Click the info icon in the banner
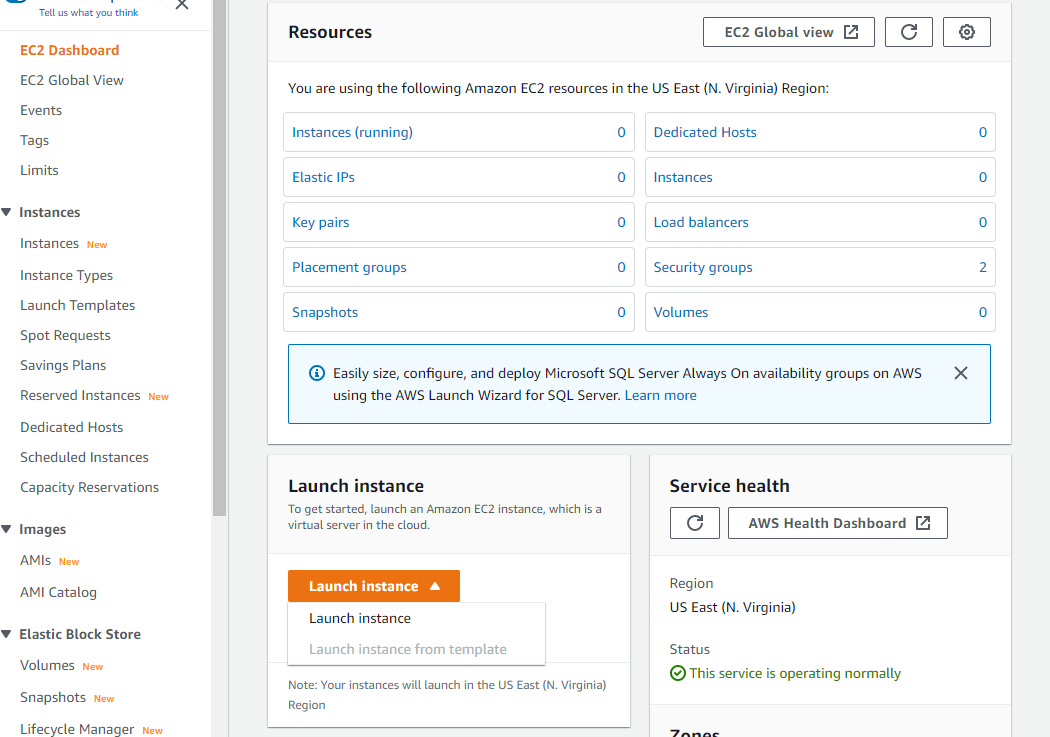The image size is (1050, 737). click(317, 373)
